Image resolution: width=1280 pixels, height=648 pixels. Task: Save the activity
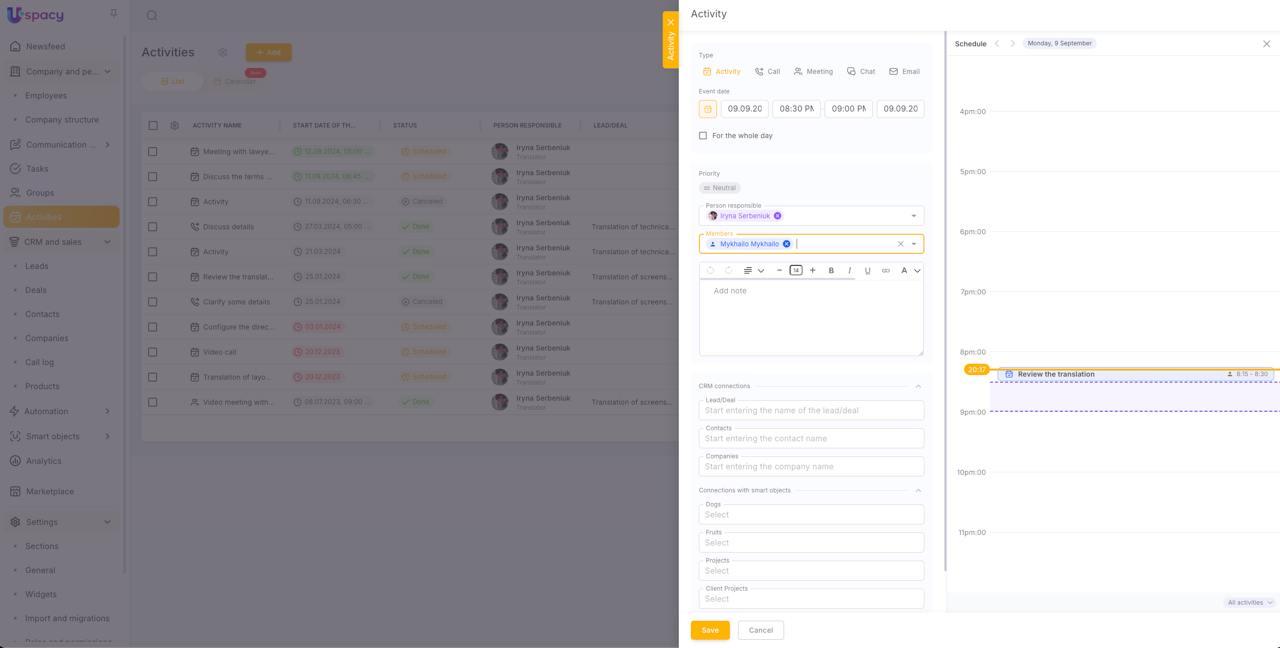pyautogui.click(x=710, y=630)
